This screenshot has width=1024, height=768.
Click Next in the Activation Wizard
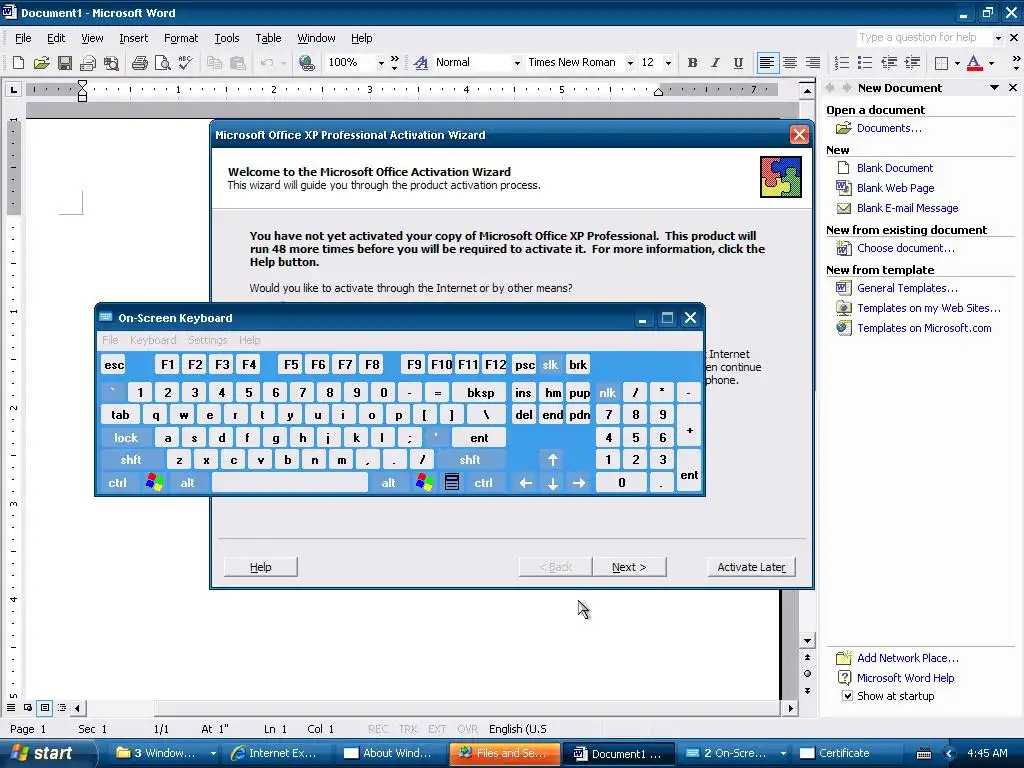(x=629, y=567)
